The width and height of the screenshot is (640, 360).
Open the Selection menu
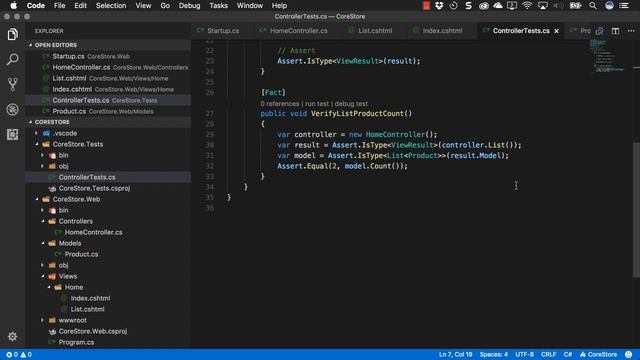coord(111,5)
